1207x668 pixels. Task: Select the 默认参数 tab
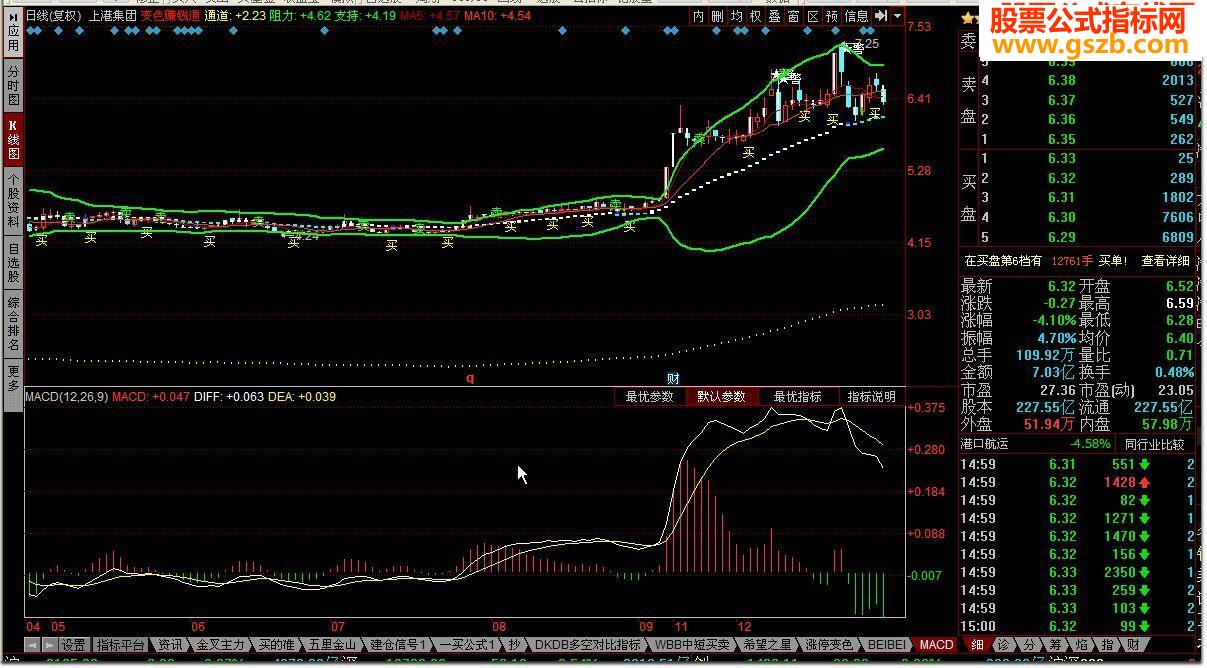tap(721, 397)
